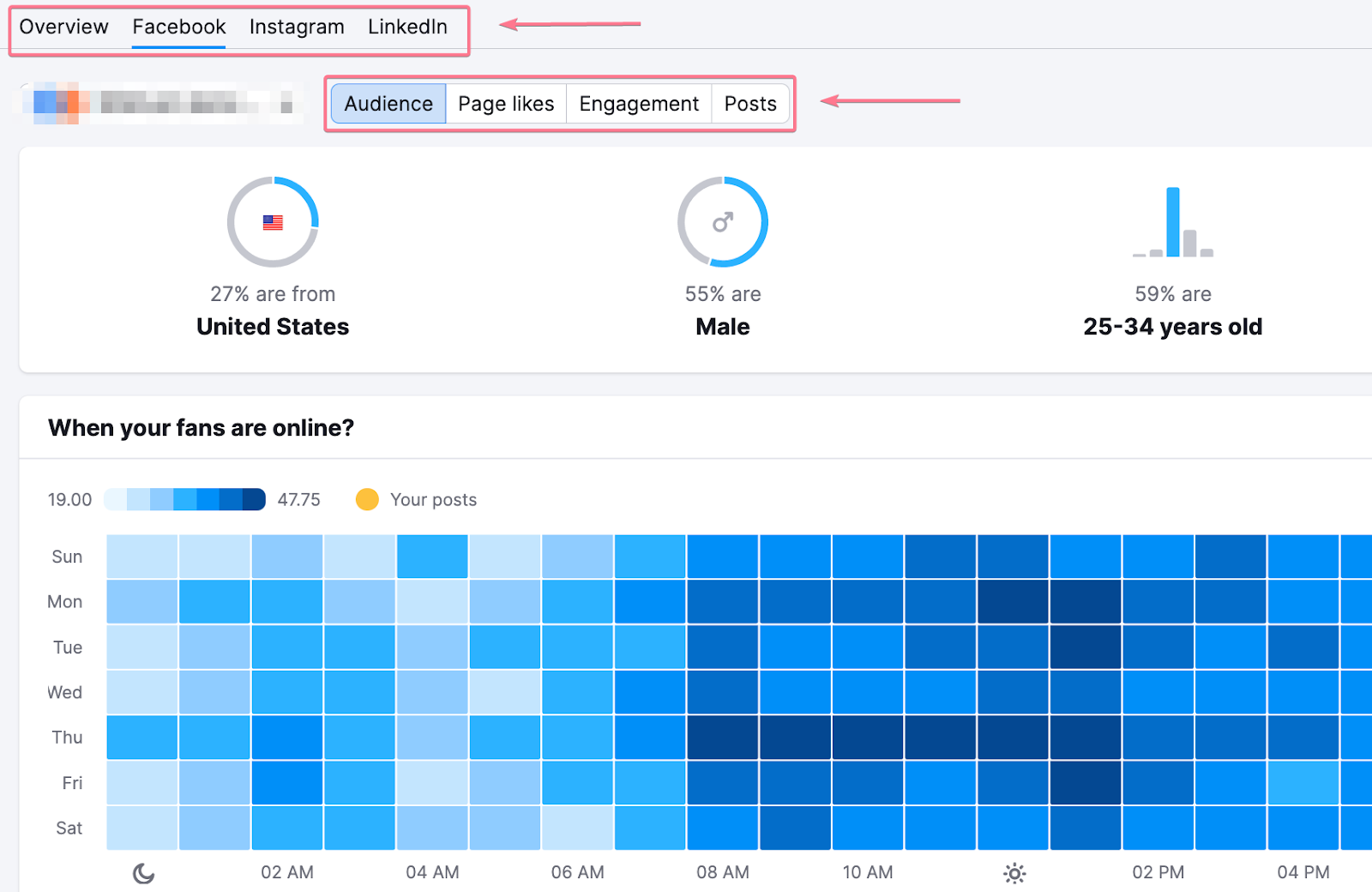Image resolution: width=1372 pixels, height=892 pixels.
Task: Click the '06 AM' axis label
Action: tap(578, 872)
